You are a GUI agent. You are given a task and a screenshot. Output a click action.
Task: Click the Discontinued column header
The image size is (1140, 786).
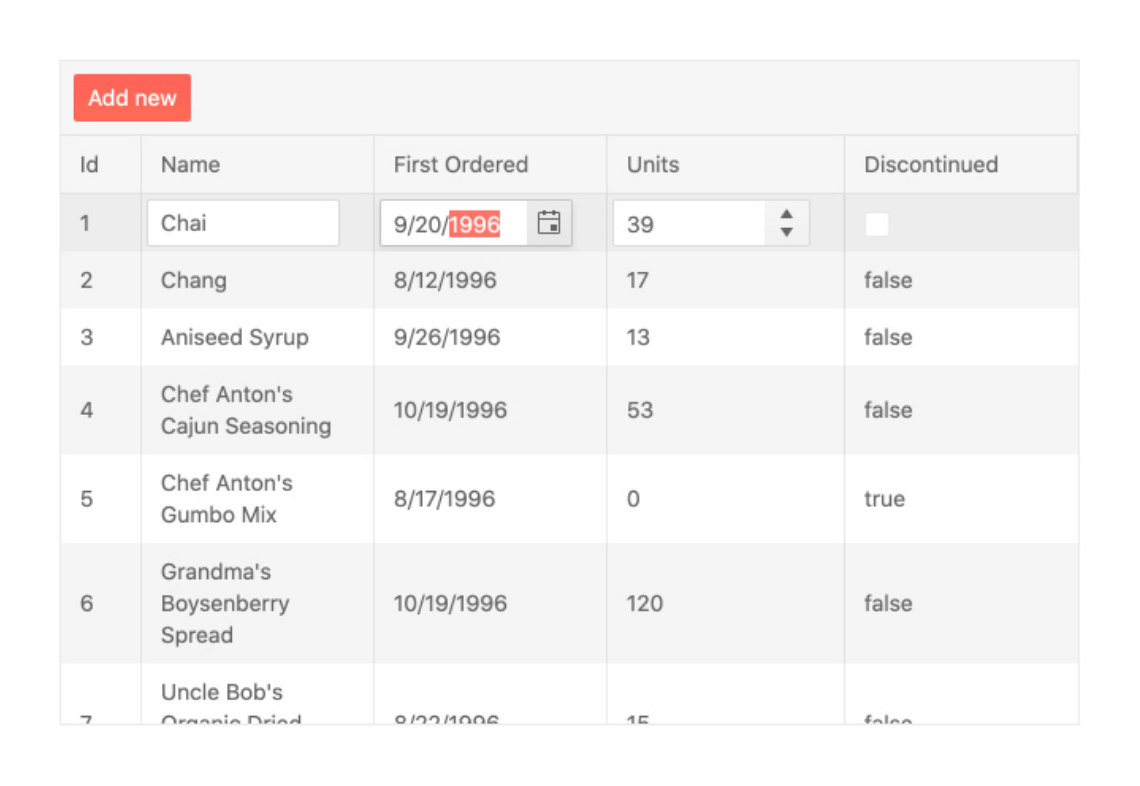click(x=931, y=165)
